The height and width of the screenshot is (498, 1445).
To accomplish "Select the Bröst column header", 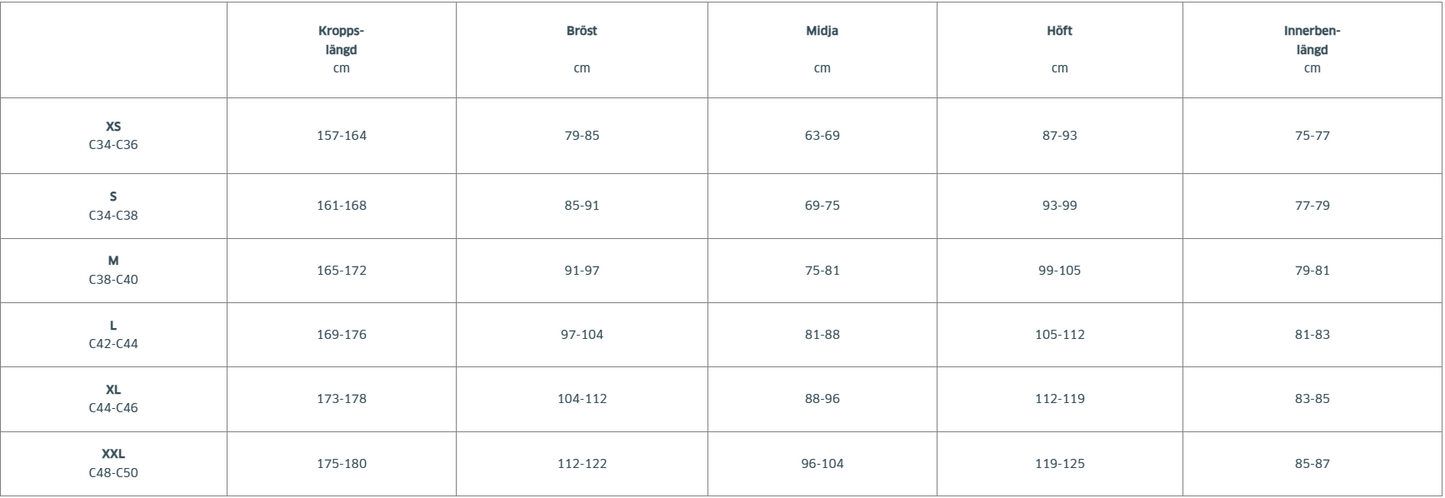I will 581,31.
